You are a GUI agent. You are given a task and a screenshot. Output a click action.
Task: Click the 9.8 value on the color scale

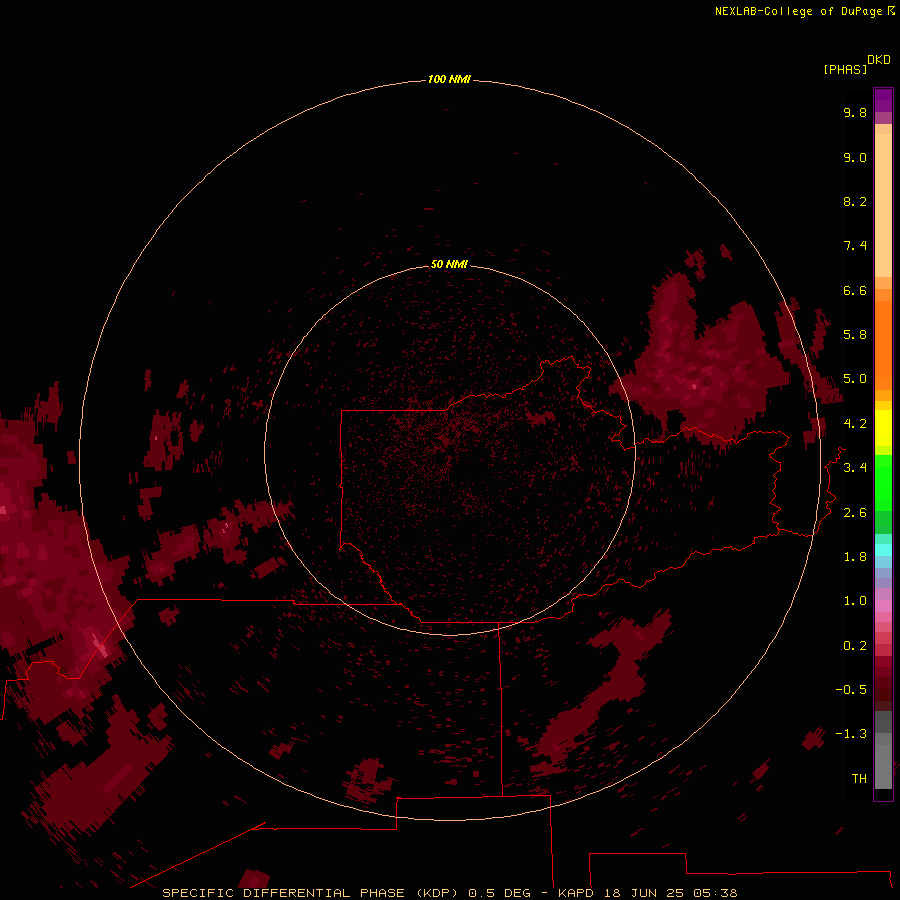(855, 113)
